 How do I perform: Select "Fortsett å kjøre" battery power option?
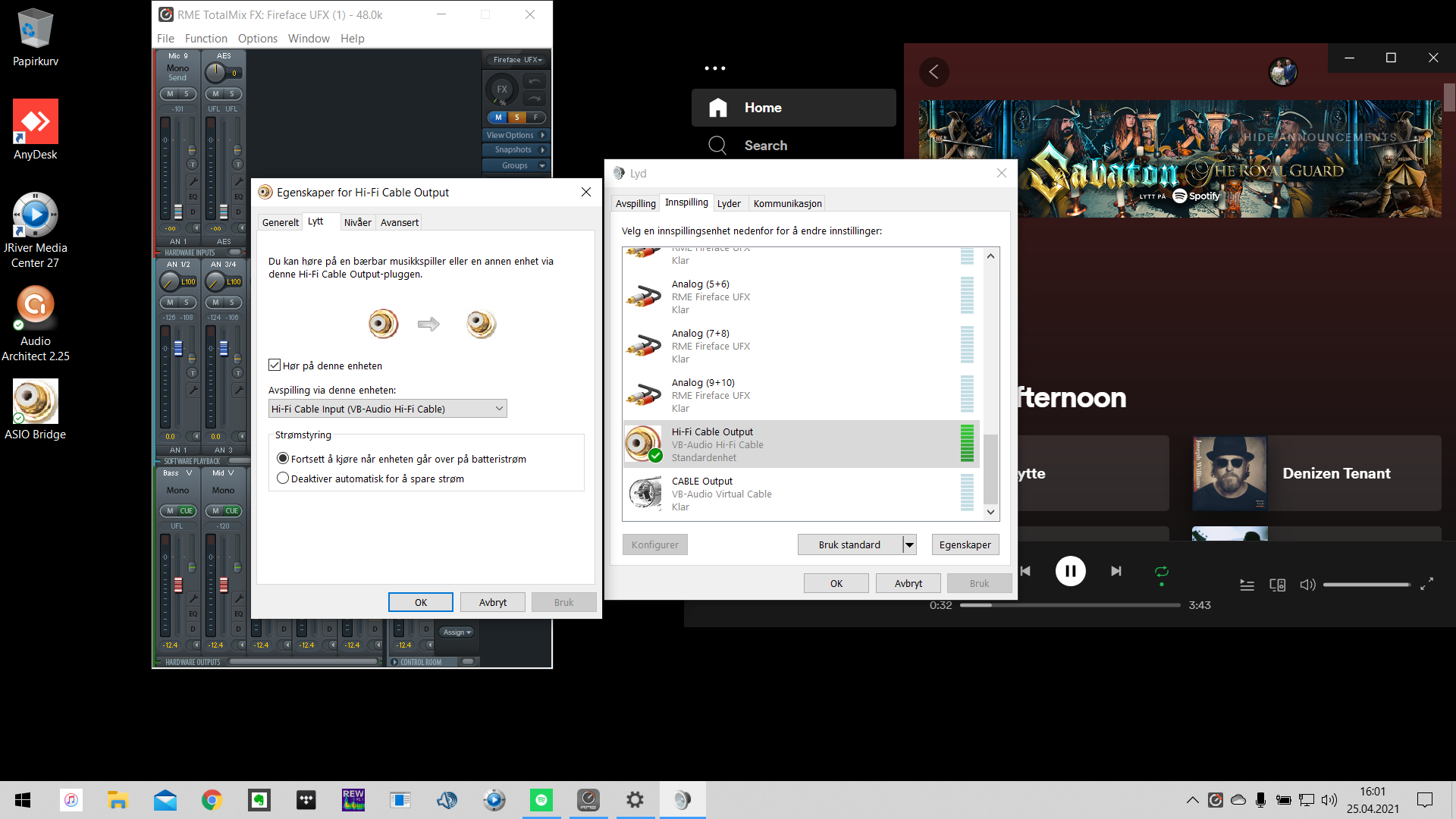click(x=283, y=459)
